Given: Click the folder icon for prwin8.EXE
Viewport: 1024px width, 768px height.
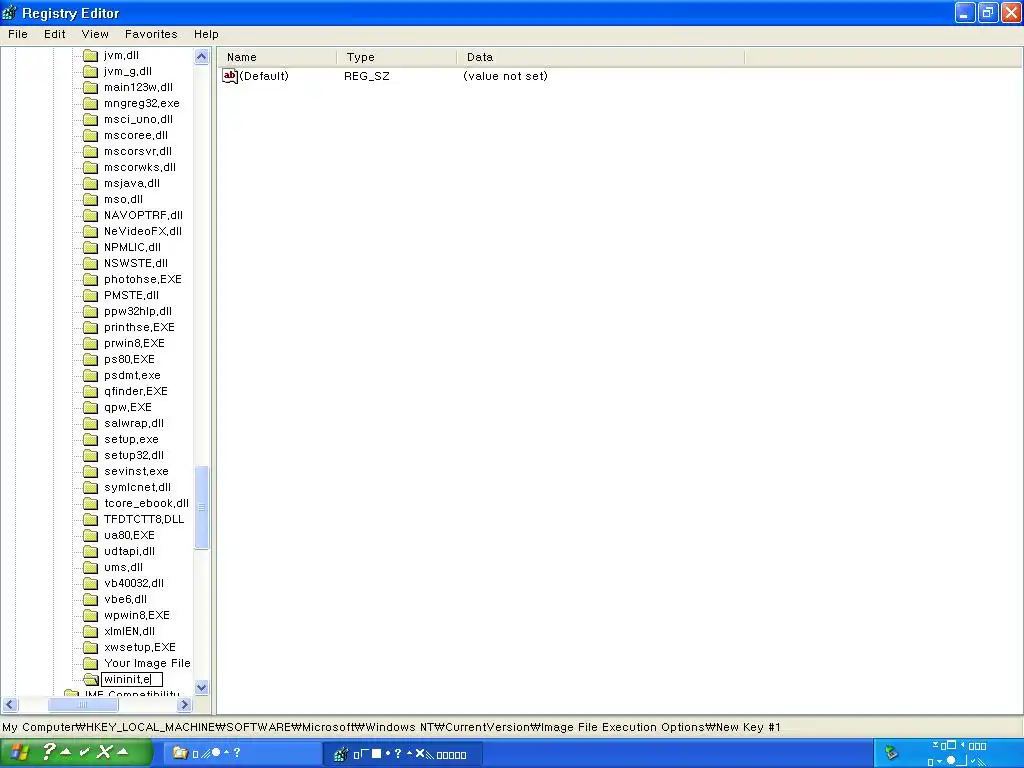Looking at the screenshot, I should pos(91,344).
